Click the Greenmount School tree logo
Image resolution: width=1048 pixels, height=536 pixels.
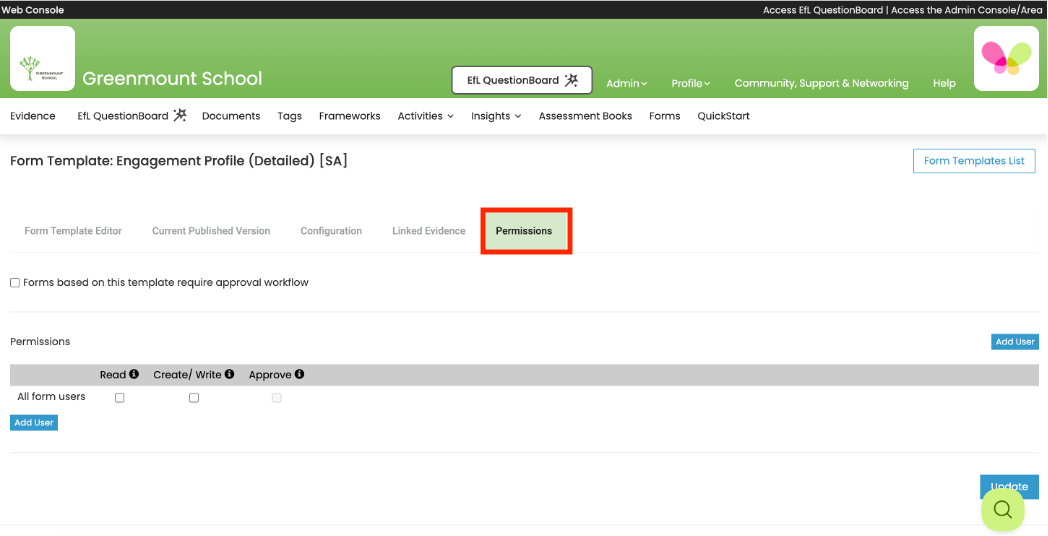tap(42, 59)
